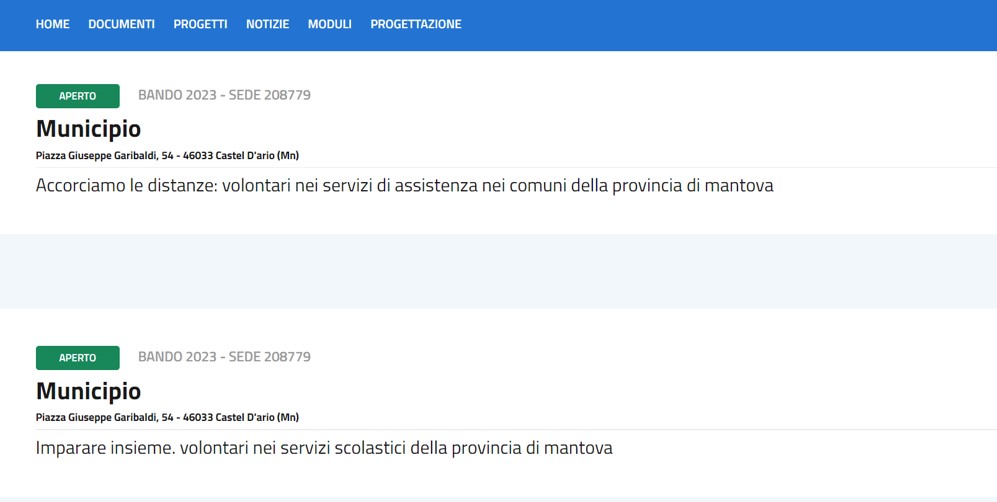The height and width of the screenshot is (502, 997).
Task: Open the Municipio heading for the Accorciamo le distanze project
Action: tap(88, 129)
